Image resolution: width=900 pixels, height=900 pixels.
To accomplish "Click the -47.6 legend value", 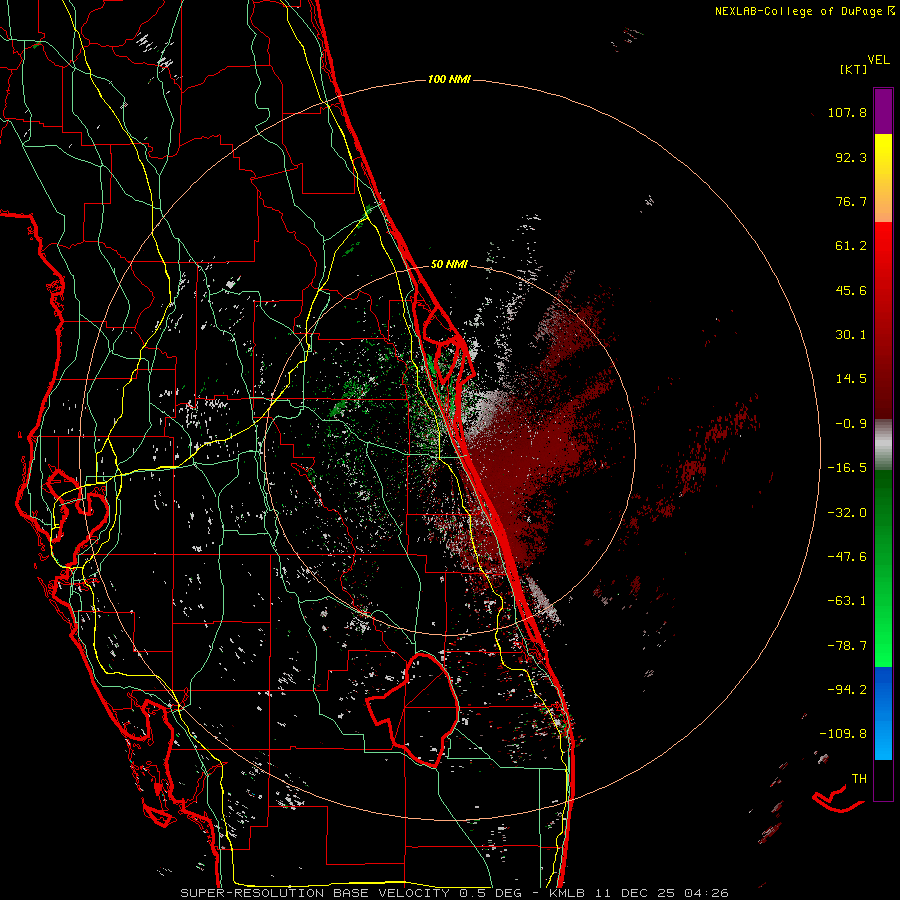I will [x=847, y=557].
